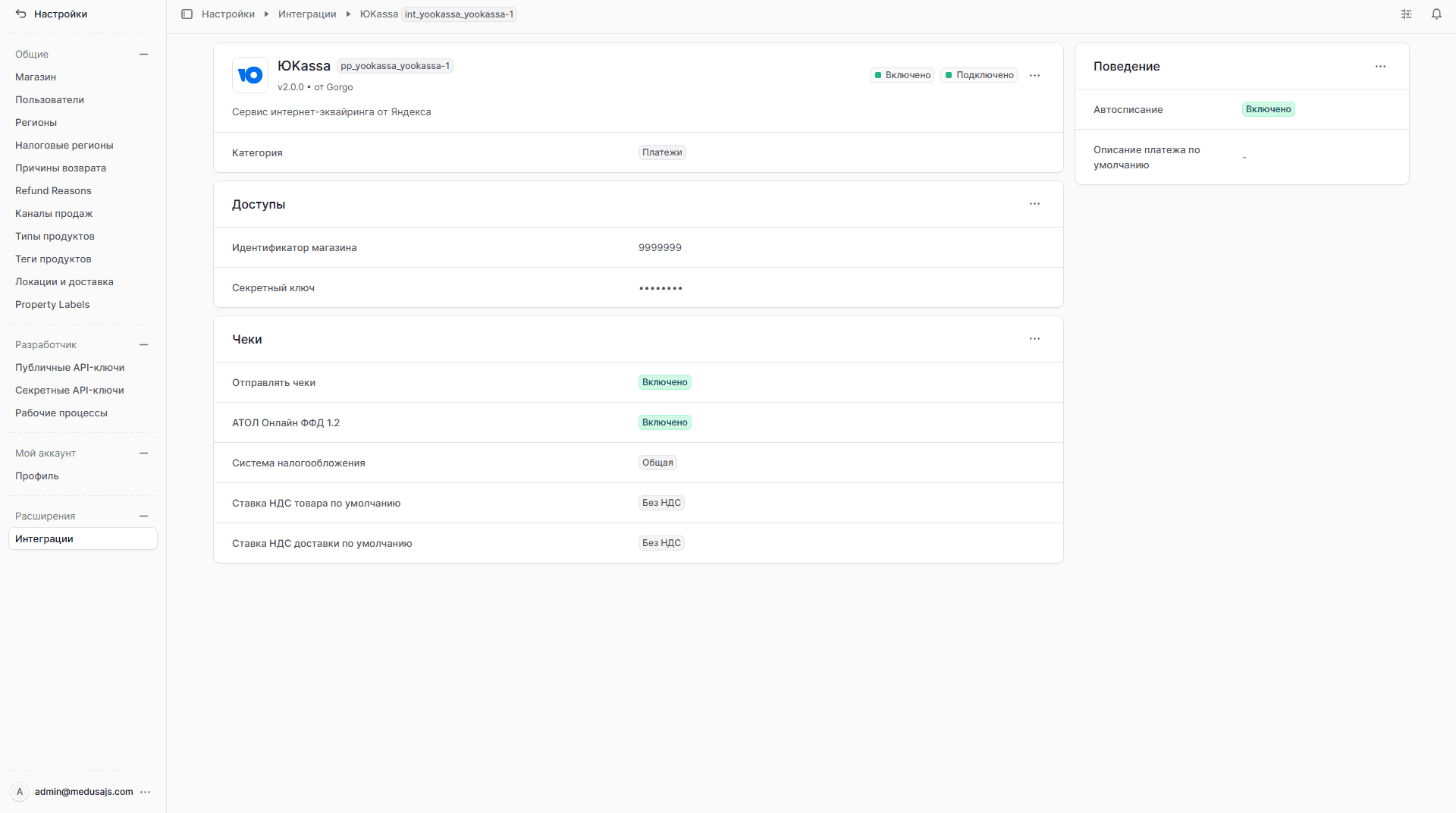
Task: Open the Поведение panel three-dot menu
Action: (1380, 67)
